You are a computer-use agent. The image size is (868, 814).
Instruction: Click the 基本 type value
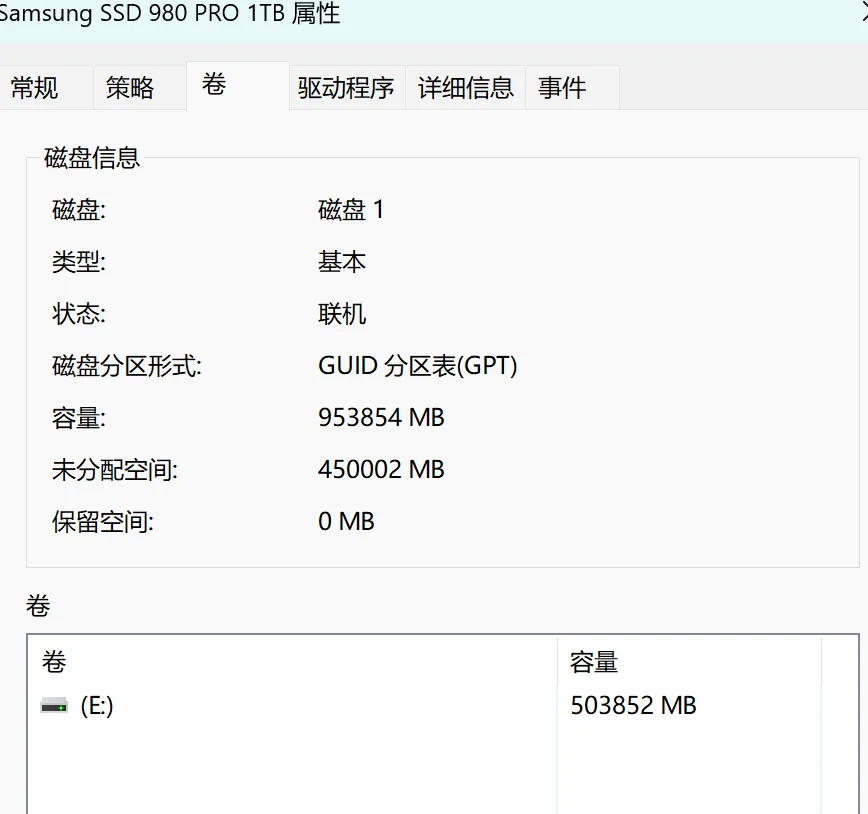pyautogui.click(x=342, y=262)
